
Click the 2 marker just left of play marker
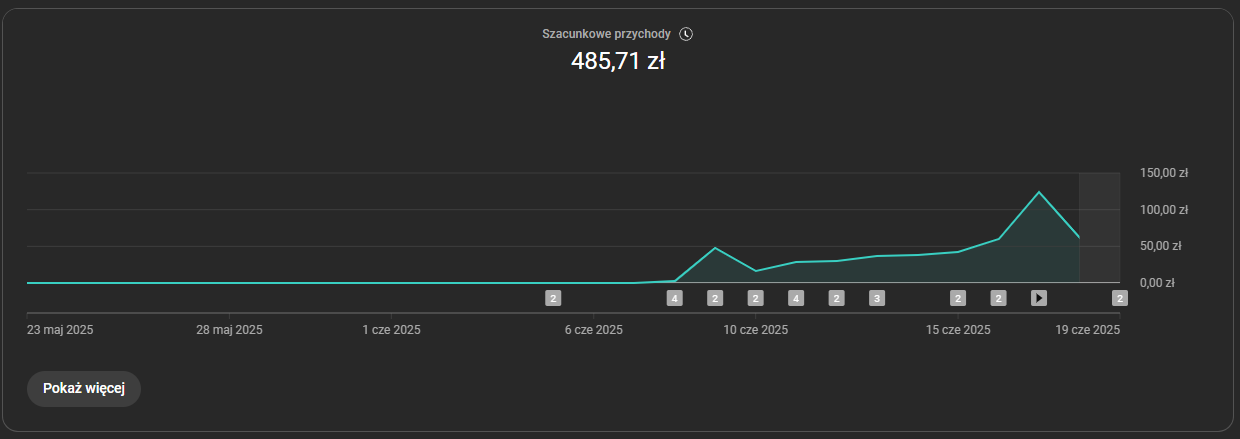click(998, 297)
